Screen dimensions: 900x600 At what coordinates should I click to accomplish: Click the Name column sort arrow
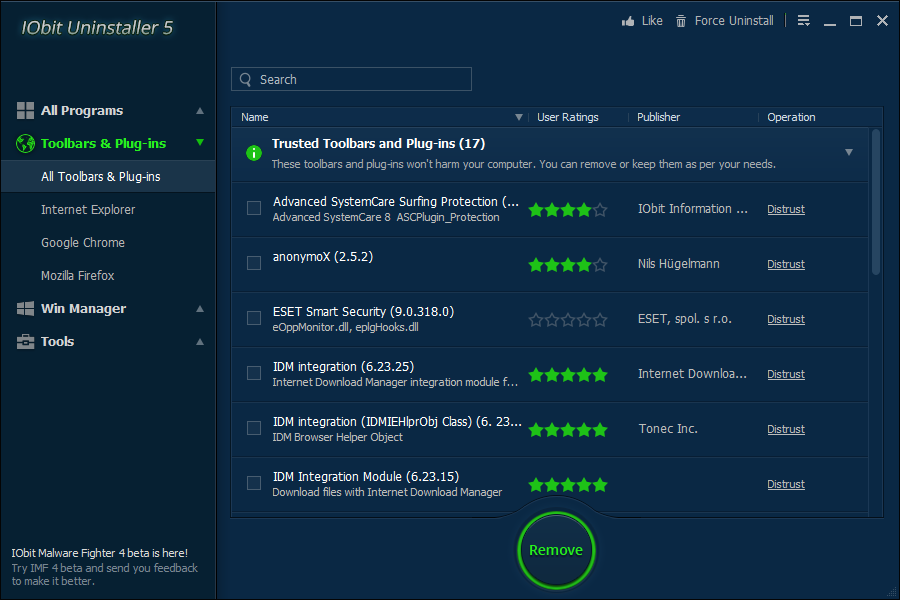coord(518,117)
